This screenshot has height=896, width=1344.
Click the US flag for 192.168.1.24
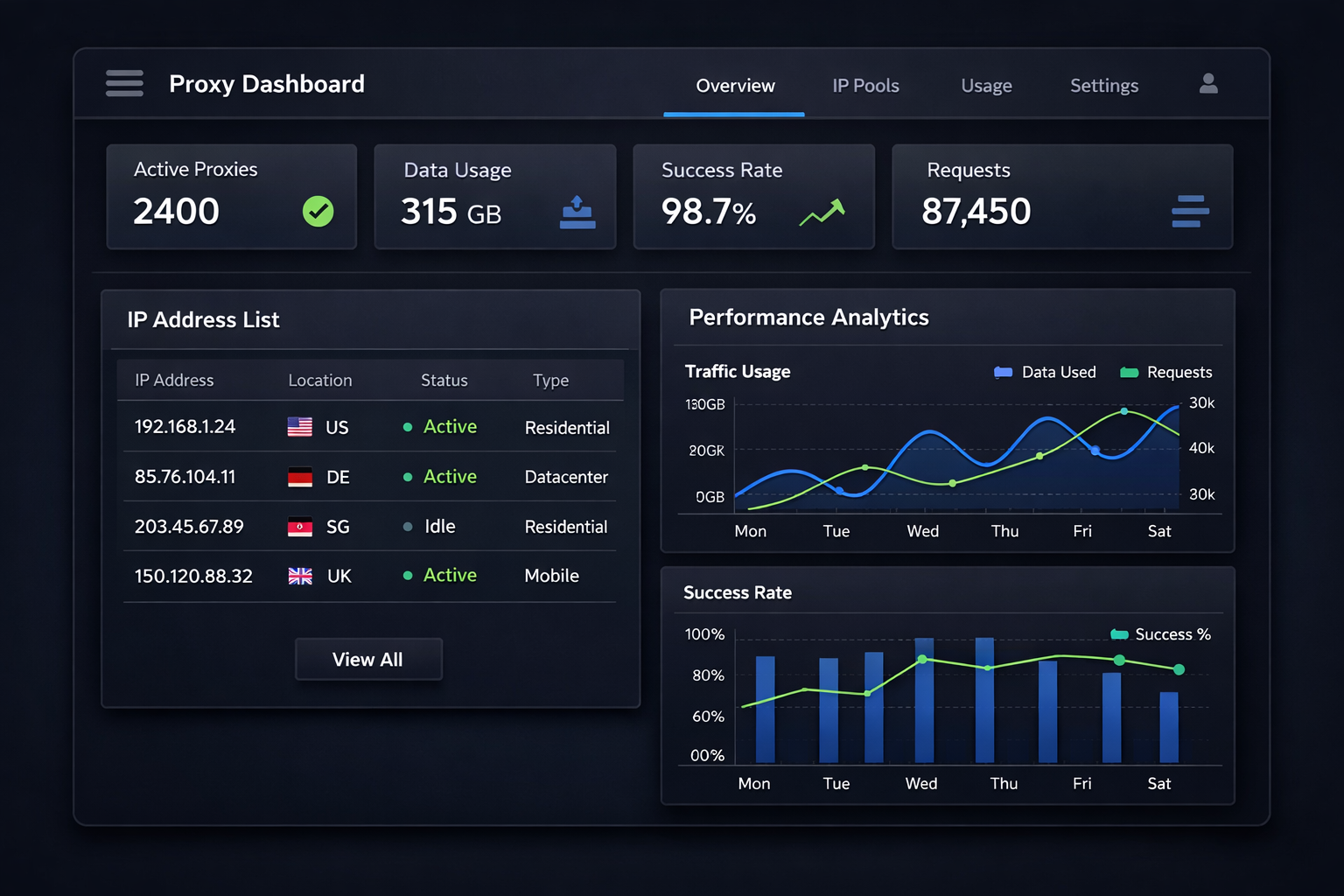(298, 426)
